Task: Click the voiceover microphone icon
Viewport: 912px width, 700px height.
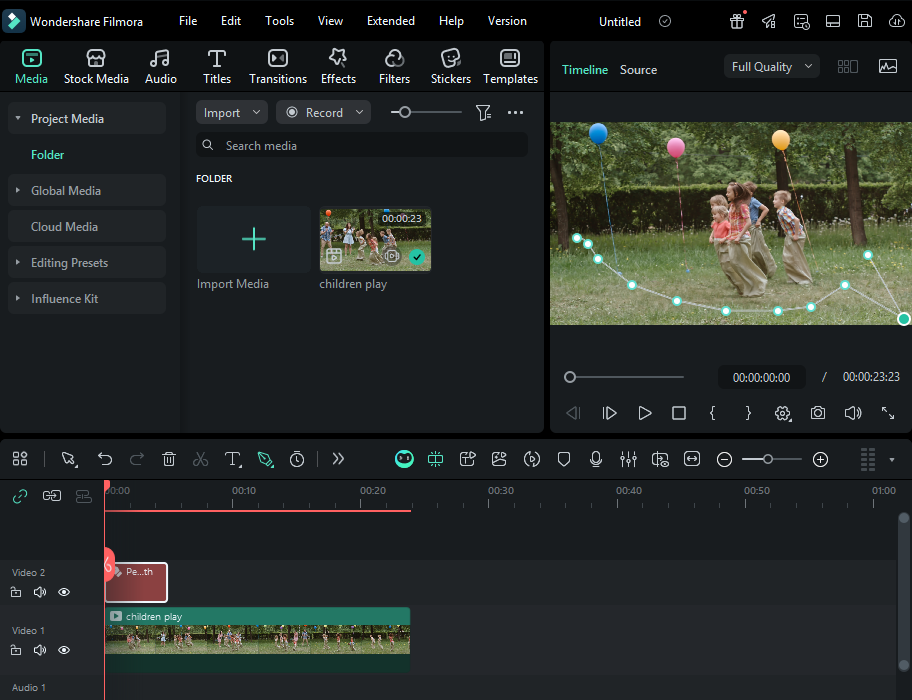Action: pyautogui.click(x=596, y=459)
